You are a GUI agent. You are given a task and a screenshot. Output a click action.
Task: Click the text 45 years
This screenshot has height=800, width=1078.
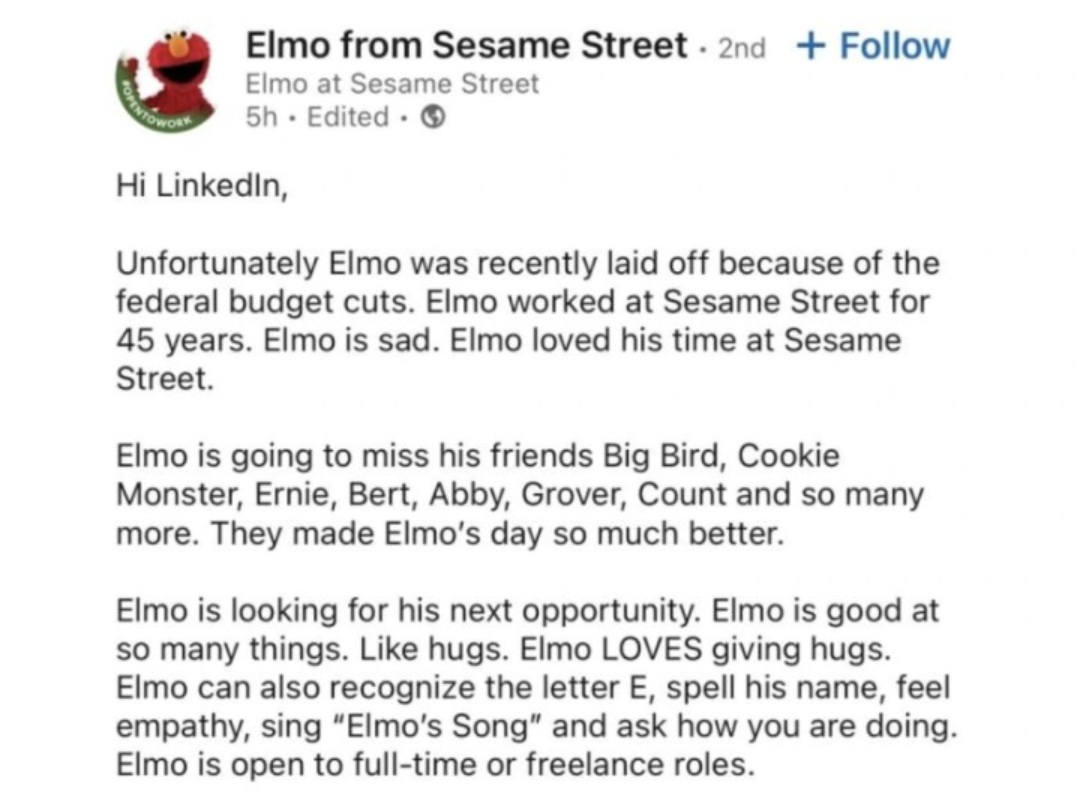click(186, 340)
